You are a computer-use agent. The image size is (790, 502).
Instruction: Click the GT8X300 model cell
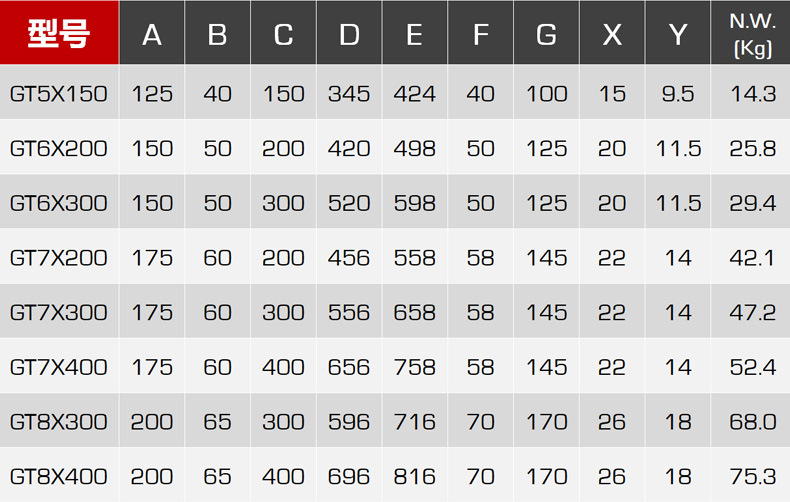point(59,422)
